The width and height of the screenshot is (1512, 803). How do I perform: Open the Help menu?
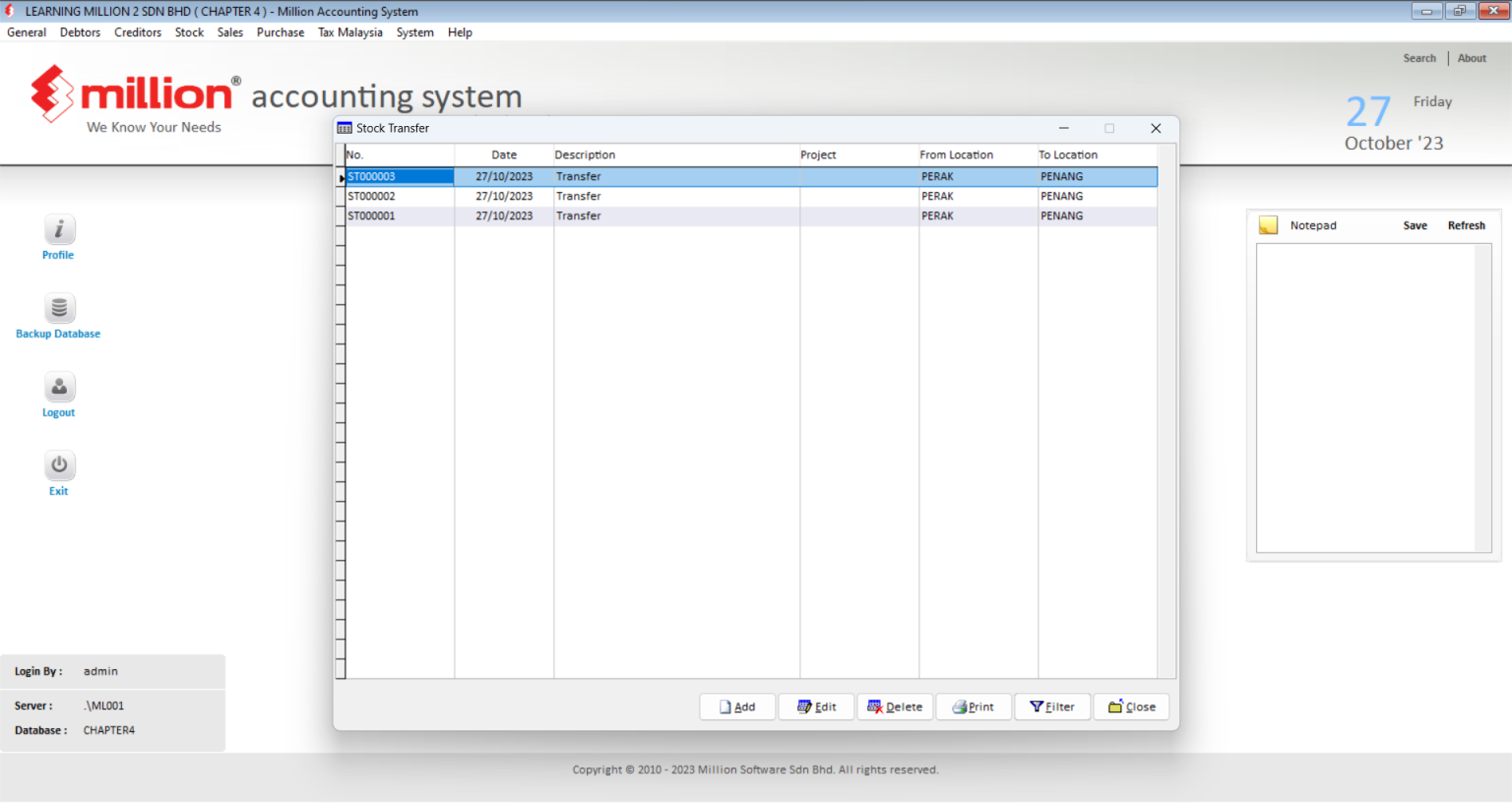click(x=460, y=32)
